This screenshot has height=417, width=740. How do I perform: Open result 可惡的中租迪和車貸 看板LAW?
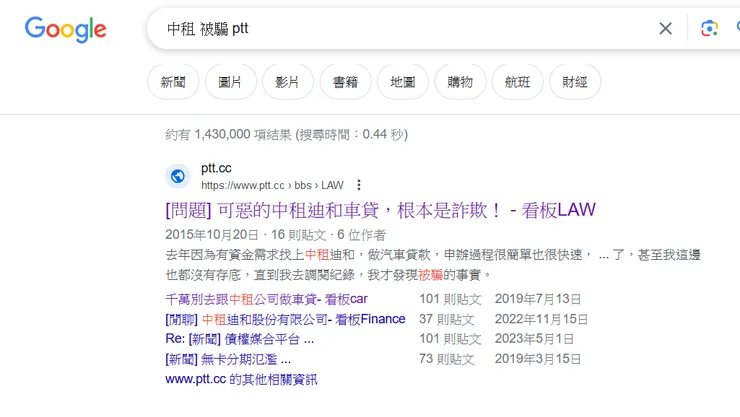pyautogui.click(x=380, y=210)
